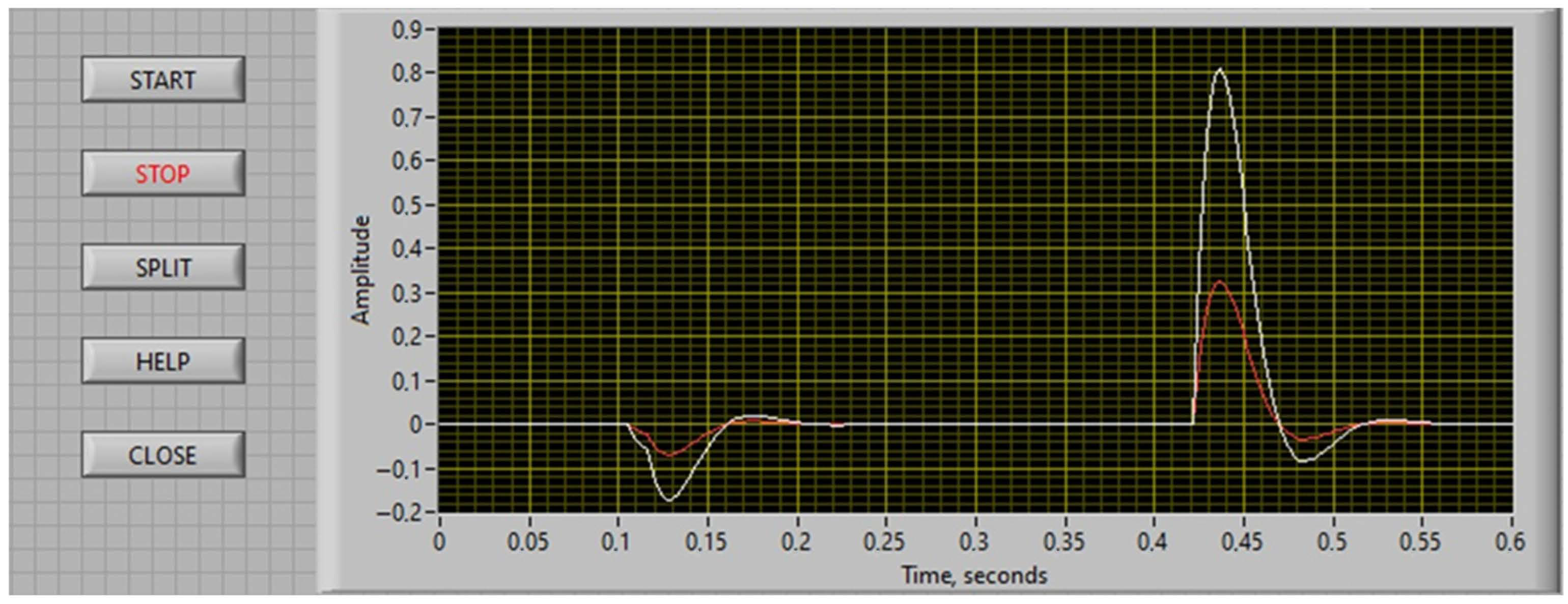This screenshot has height=604, width=1568.
Task: Click the 0.3 time axis marker
Action: [x=974, y=542]
